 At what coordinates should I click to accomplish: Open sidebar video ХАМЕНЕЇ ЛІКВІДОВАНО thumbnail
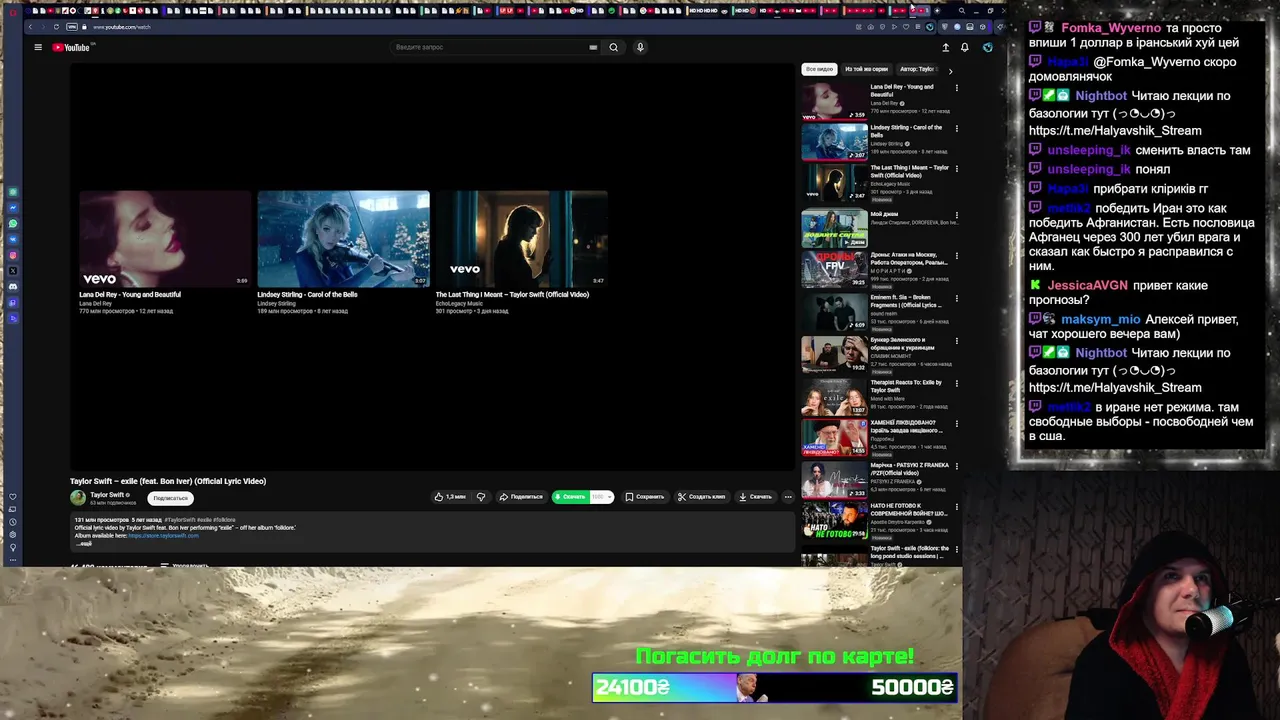pyautogui.click(x=834, y=437)
